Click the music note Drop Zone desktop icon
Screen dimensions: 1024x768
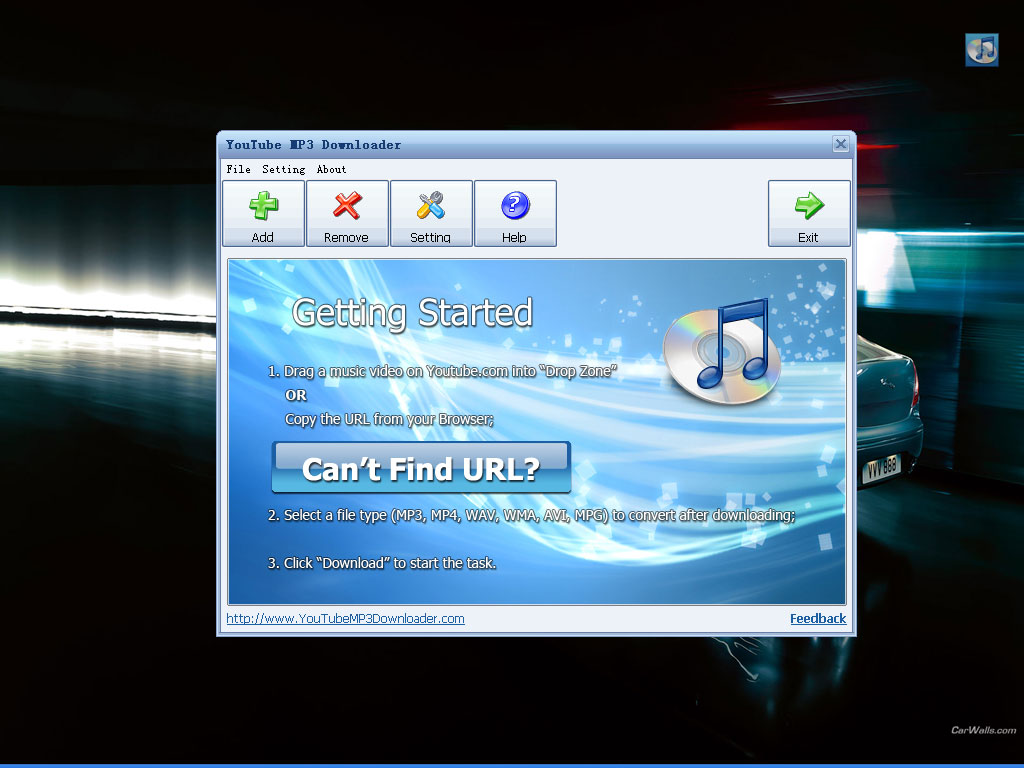[982, 50]
